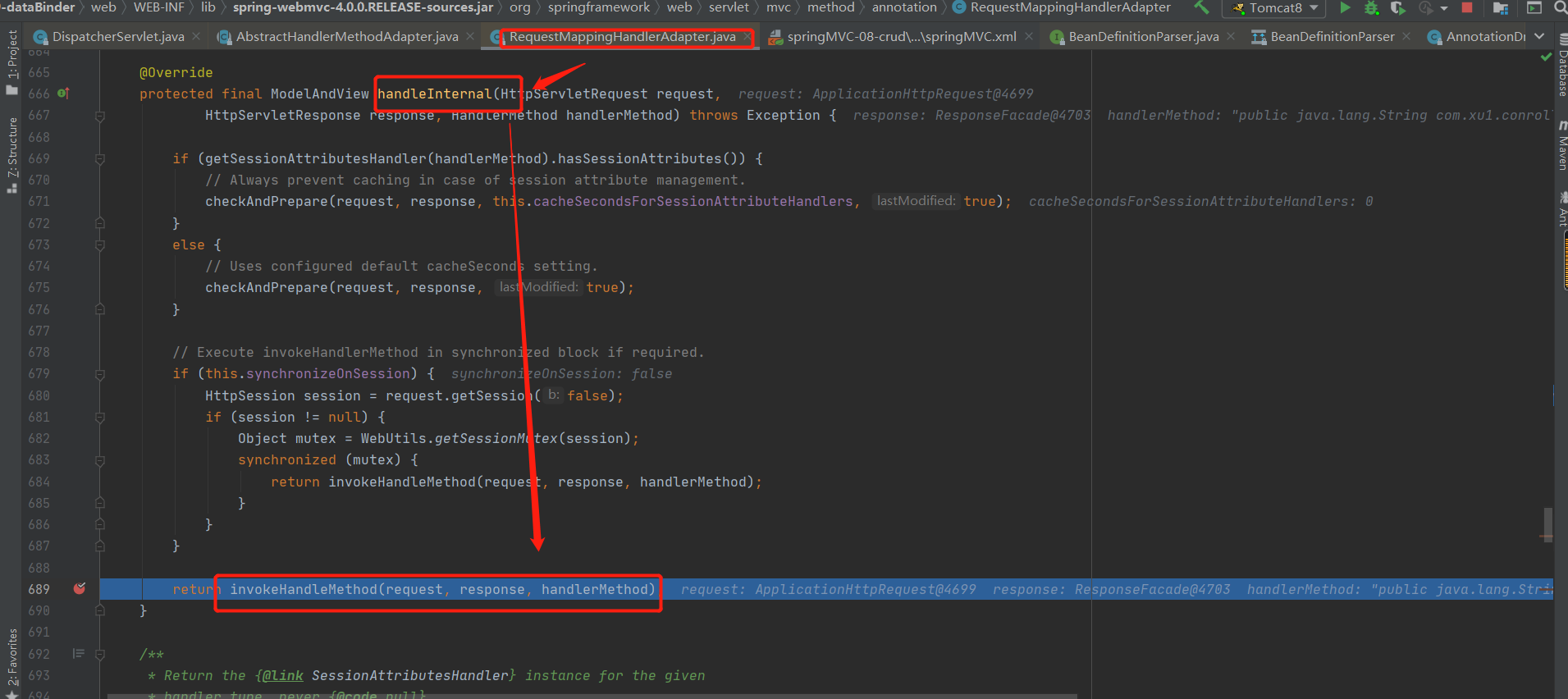Collapse the fold marker at line 681
Image resolution: width=1568 pixels, height=699 pixels.
[100, 417]
